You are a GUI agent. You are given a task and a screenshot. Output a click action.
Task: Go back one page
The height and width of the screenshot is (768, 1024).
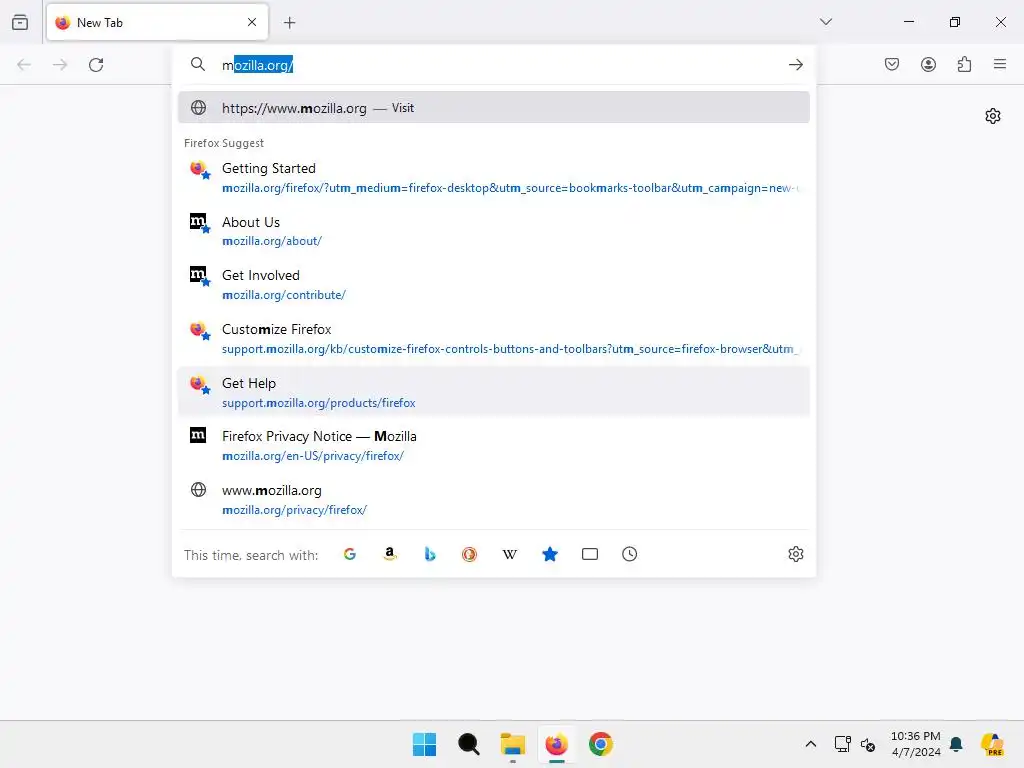(x=24, y=65)
